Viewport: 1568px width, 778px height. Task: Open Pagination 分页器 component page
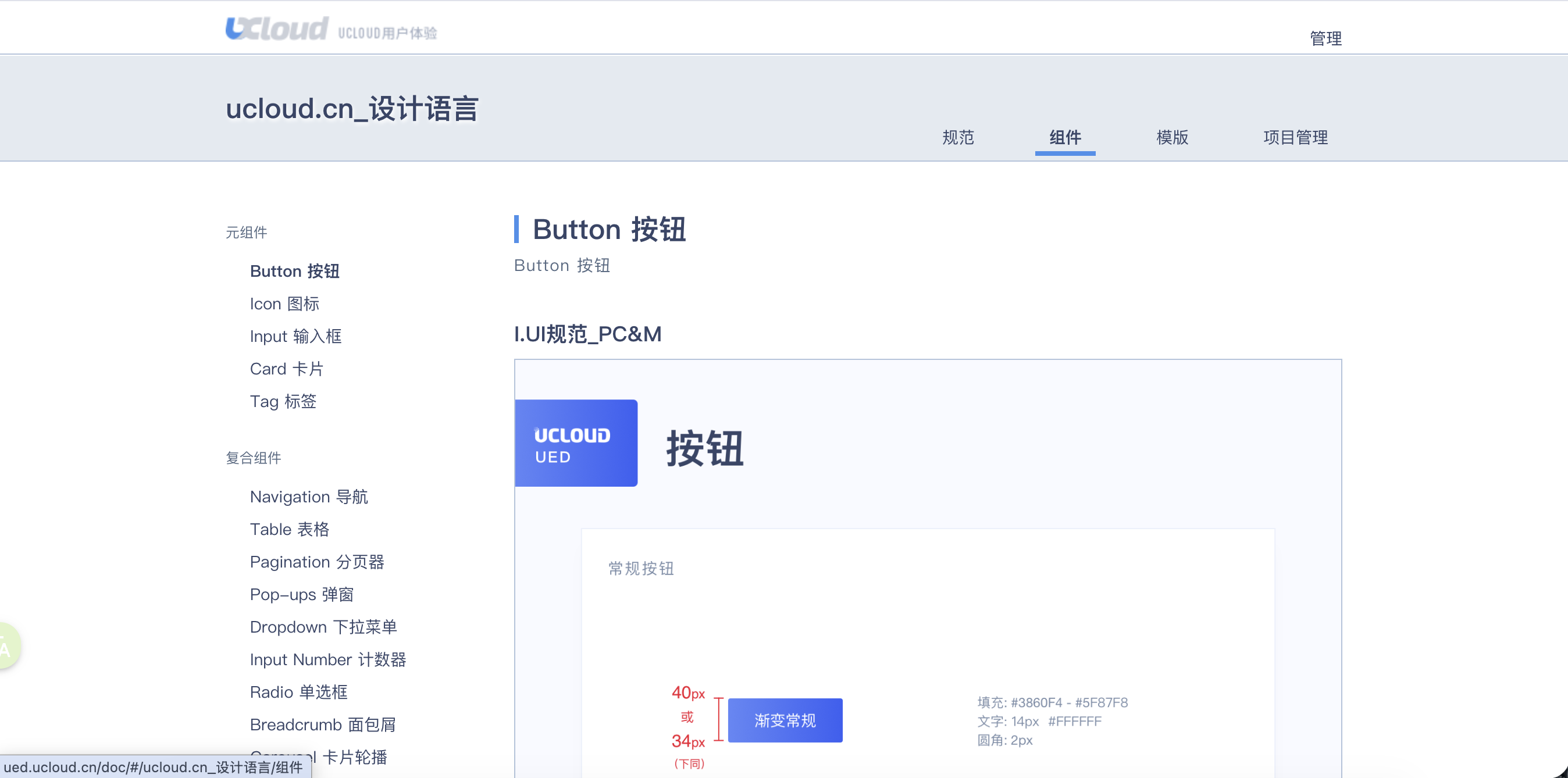pyautogui.click(x=317, y=562)
